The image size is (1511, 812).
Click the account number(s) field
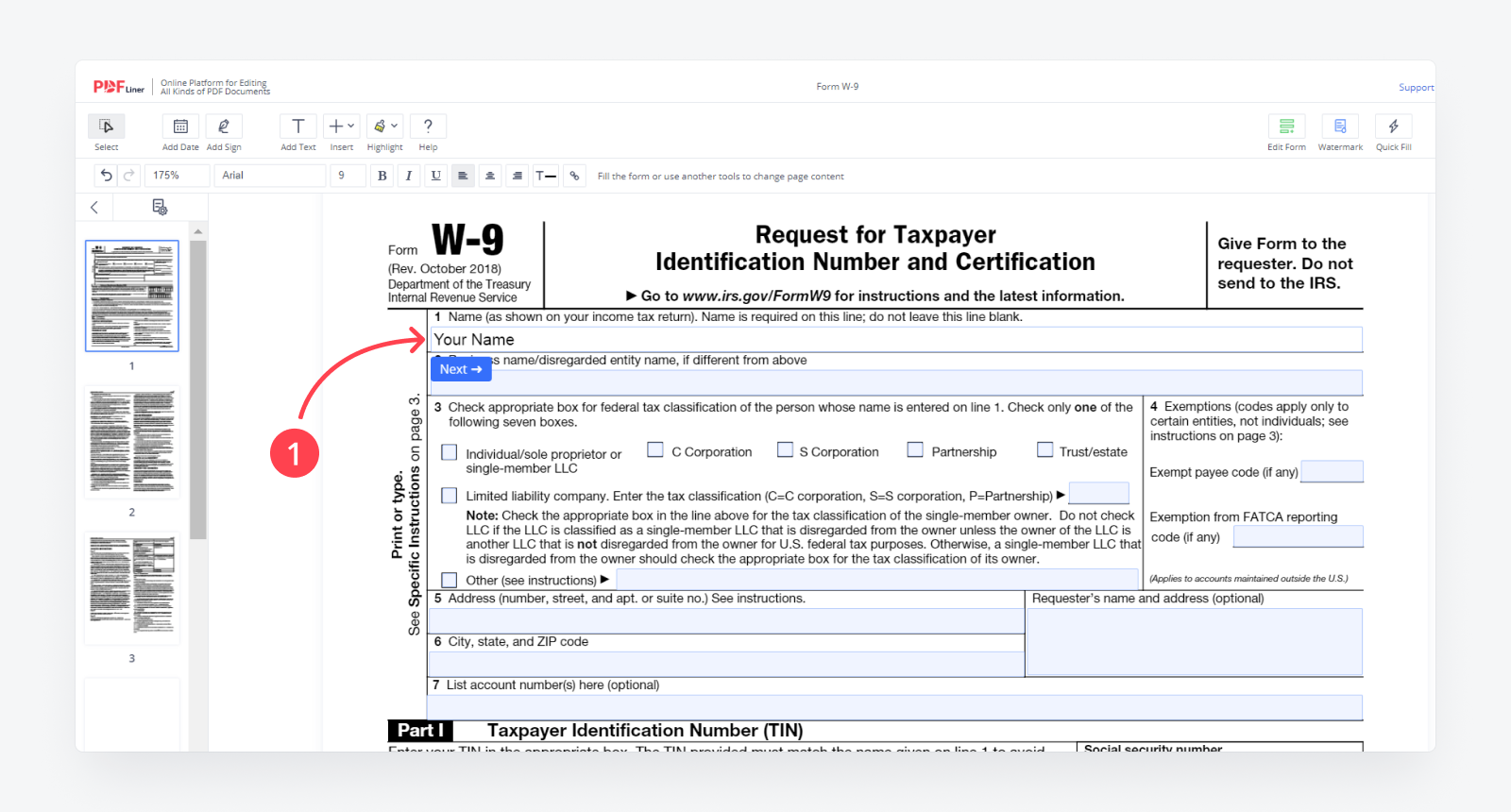(895, 707)
